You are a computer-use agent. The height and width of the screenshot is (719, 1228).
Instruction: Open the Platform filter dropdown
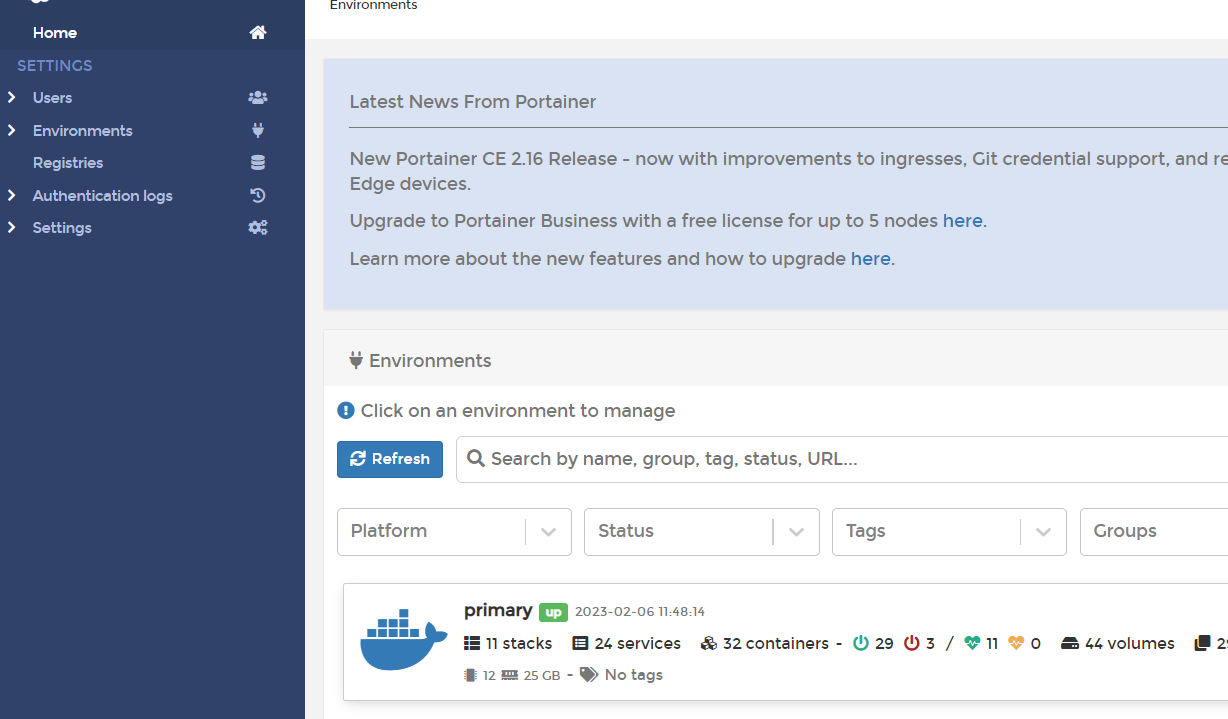pyautogui.click(x=454, y=532)
